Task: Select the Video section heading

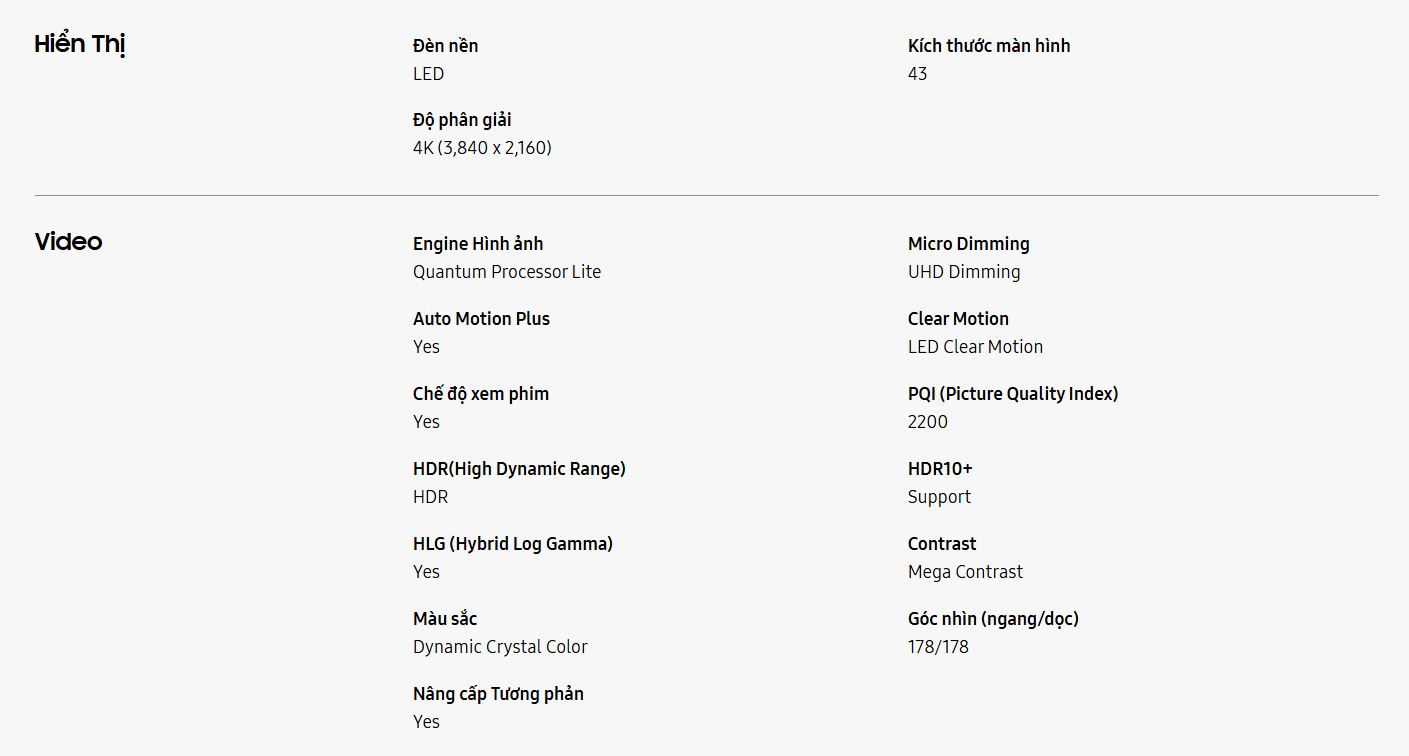Action: (69, 242)
